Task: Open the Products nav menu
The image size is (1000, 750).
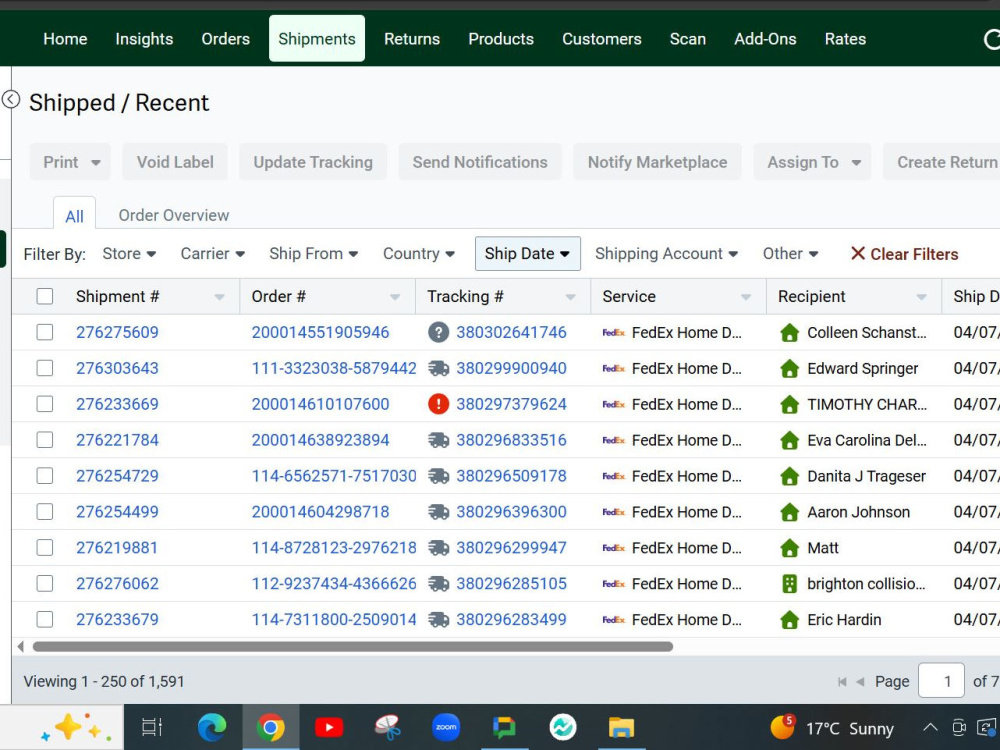Action: pos(501,39)
